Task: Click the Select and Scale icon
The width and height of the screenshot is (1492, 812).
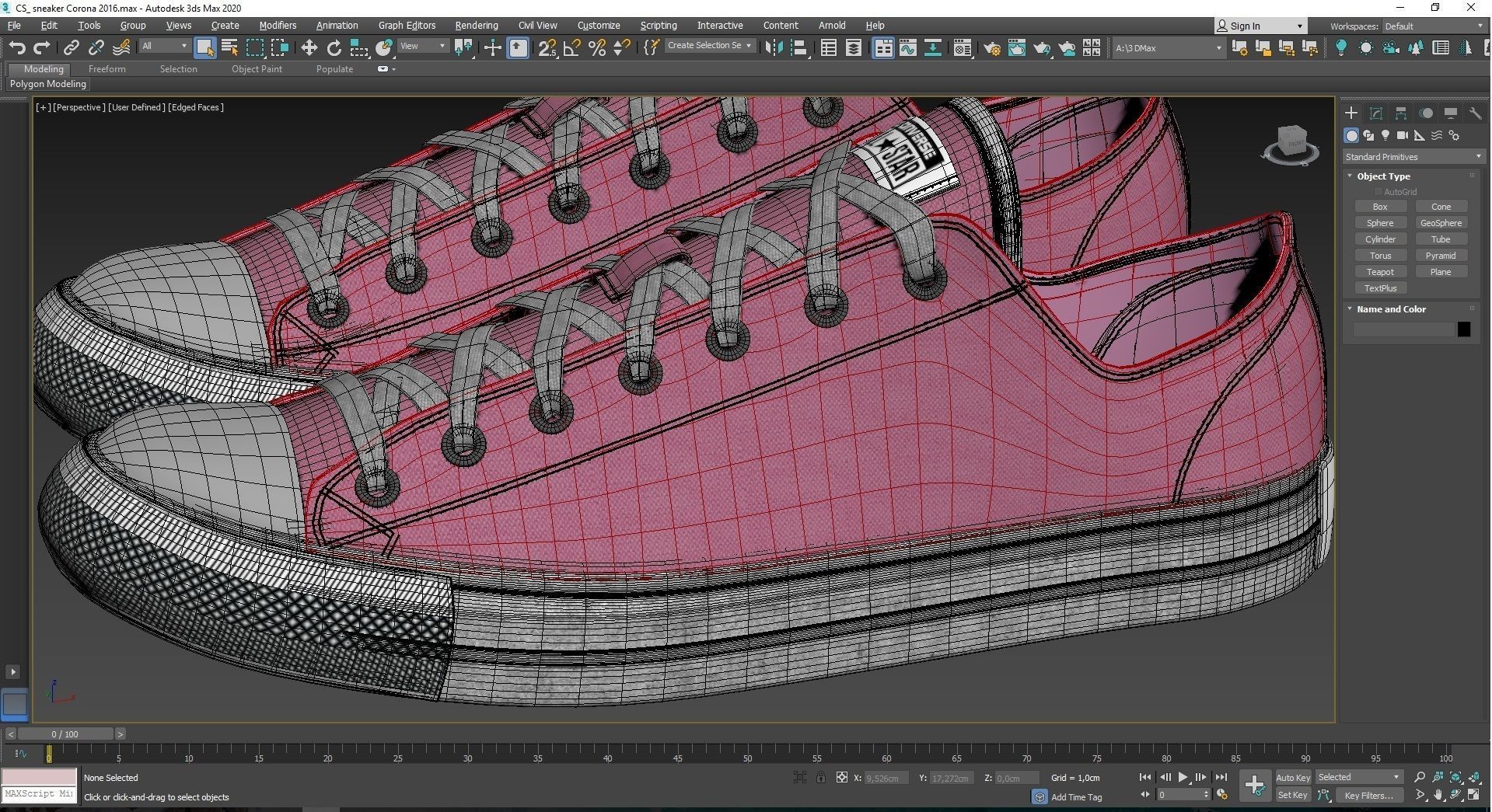Action: 359,48
